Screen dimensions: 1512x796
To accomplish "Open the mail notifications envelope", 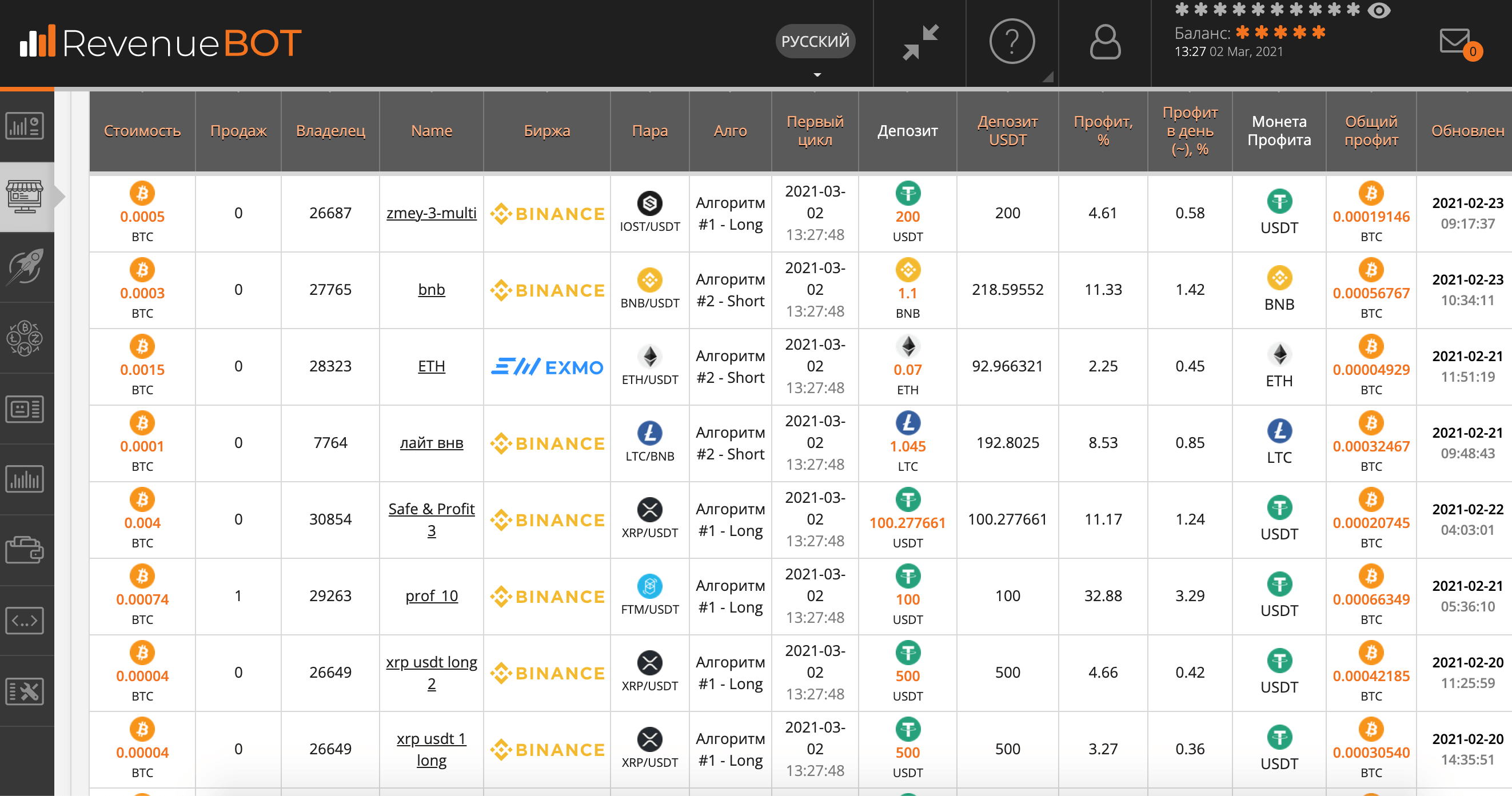I will (1455, 42).
